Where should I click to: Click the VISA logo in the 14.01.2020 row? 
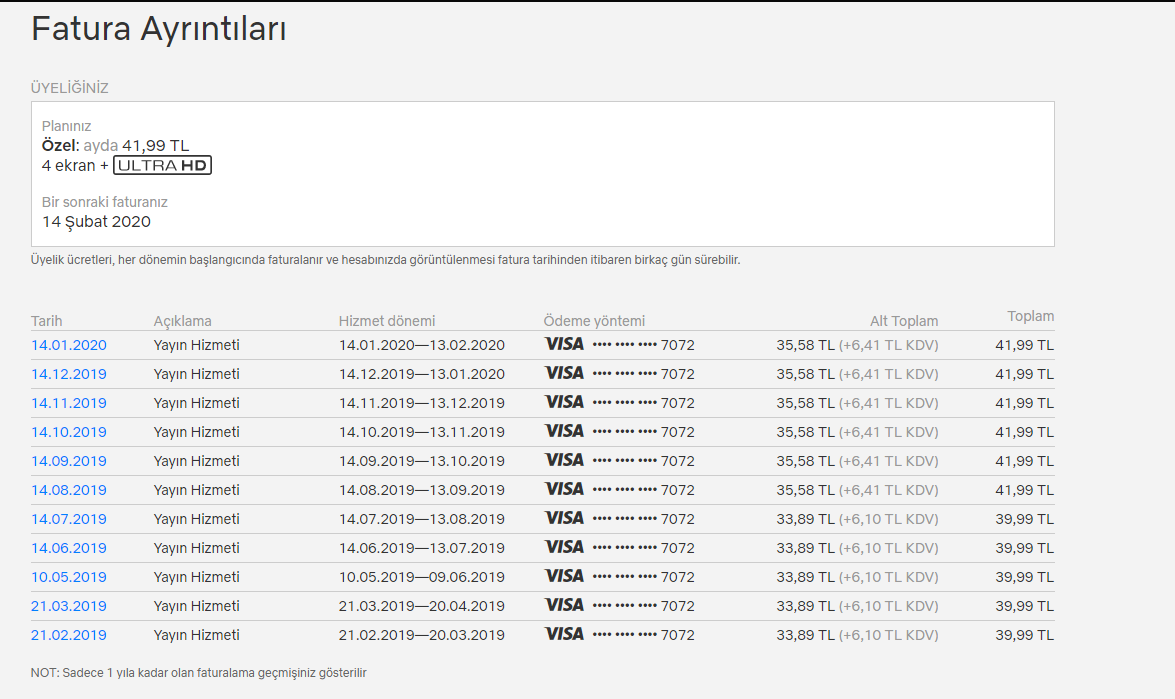(x=564, y=344)
